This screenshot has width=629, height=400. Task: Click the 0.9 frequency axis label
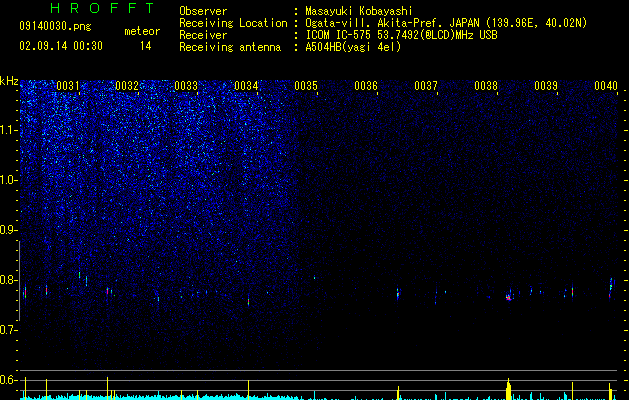click(x=8, y=230)
